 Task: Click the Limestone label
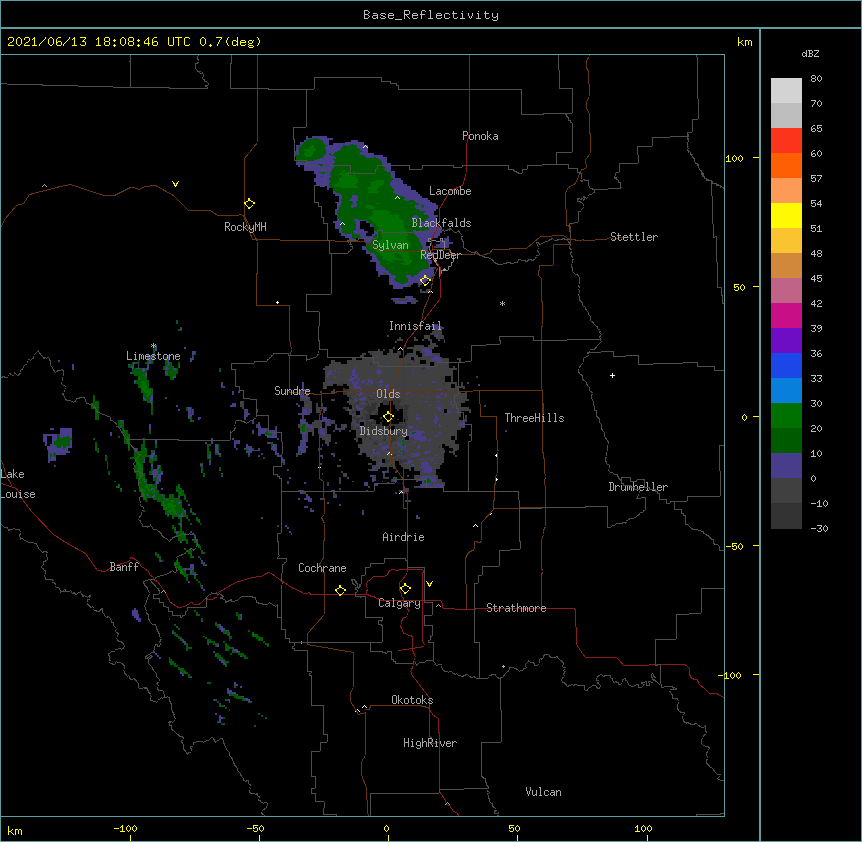tap(153, 356)
